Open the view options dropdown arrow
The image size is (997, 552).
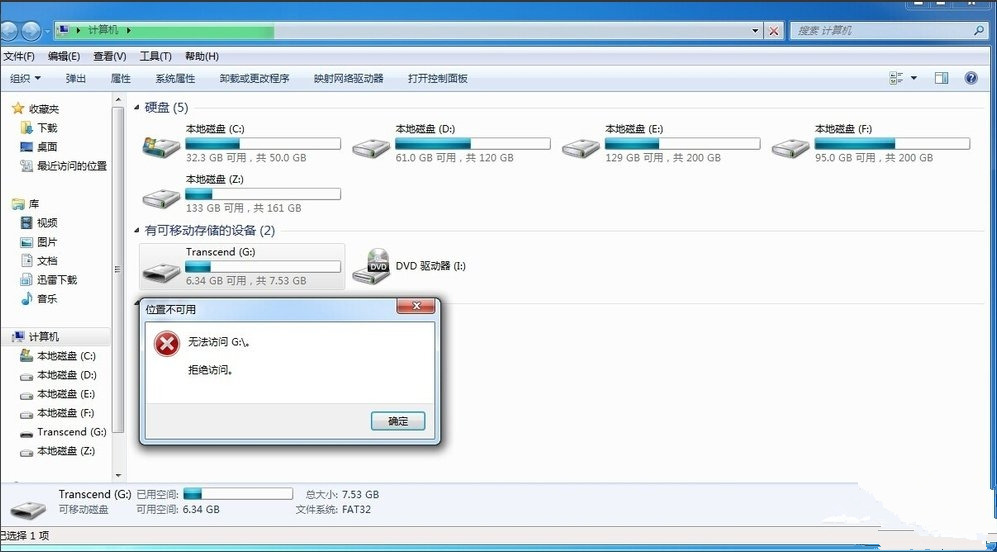point(914,78)
